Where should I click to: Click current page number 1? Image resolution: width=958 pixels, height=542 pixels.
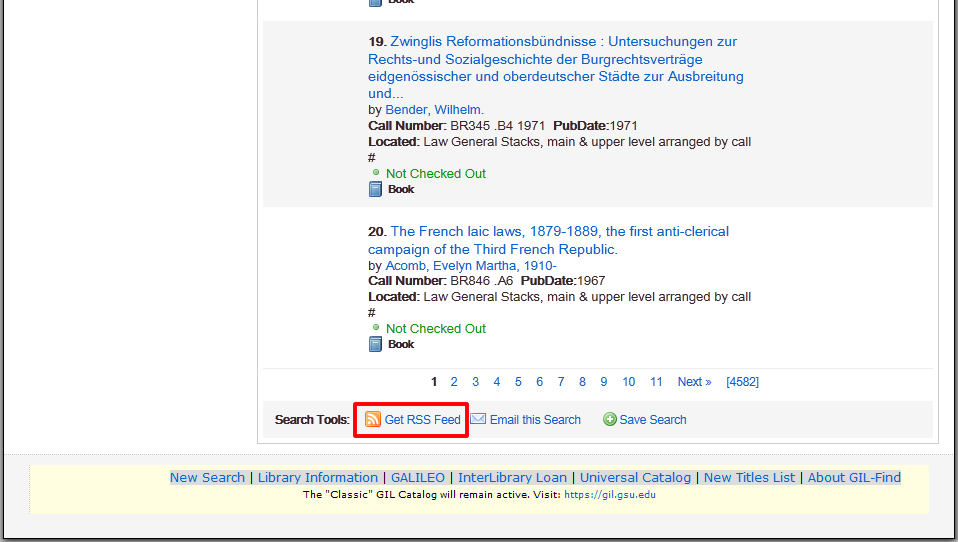(x=434, y=382)
